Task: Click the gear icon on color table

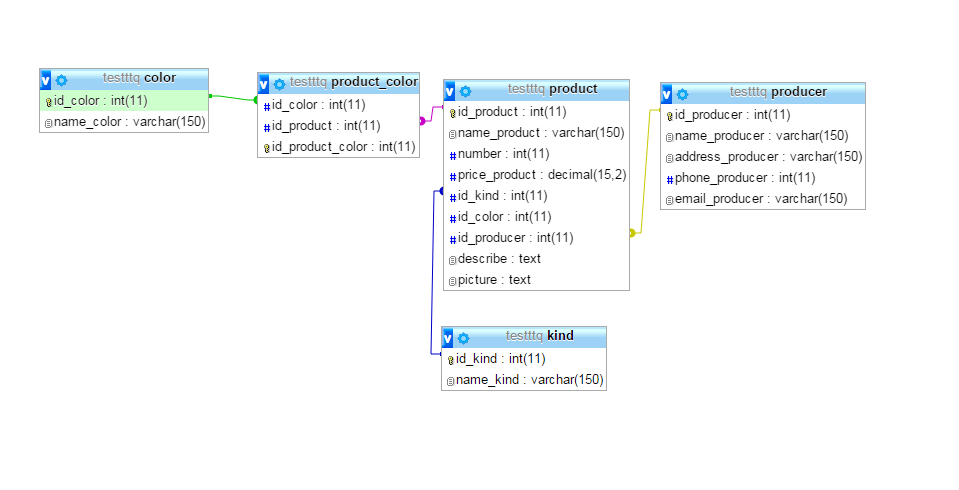Action: coord(61,79)
